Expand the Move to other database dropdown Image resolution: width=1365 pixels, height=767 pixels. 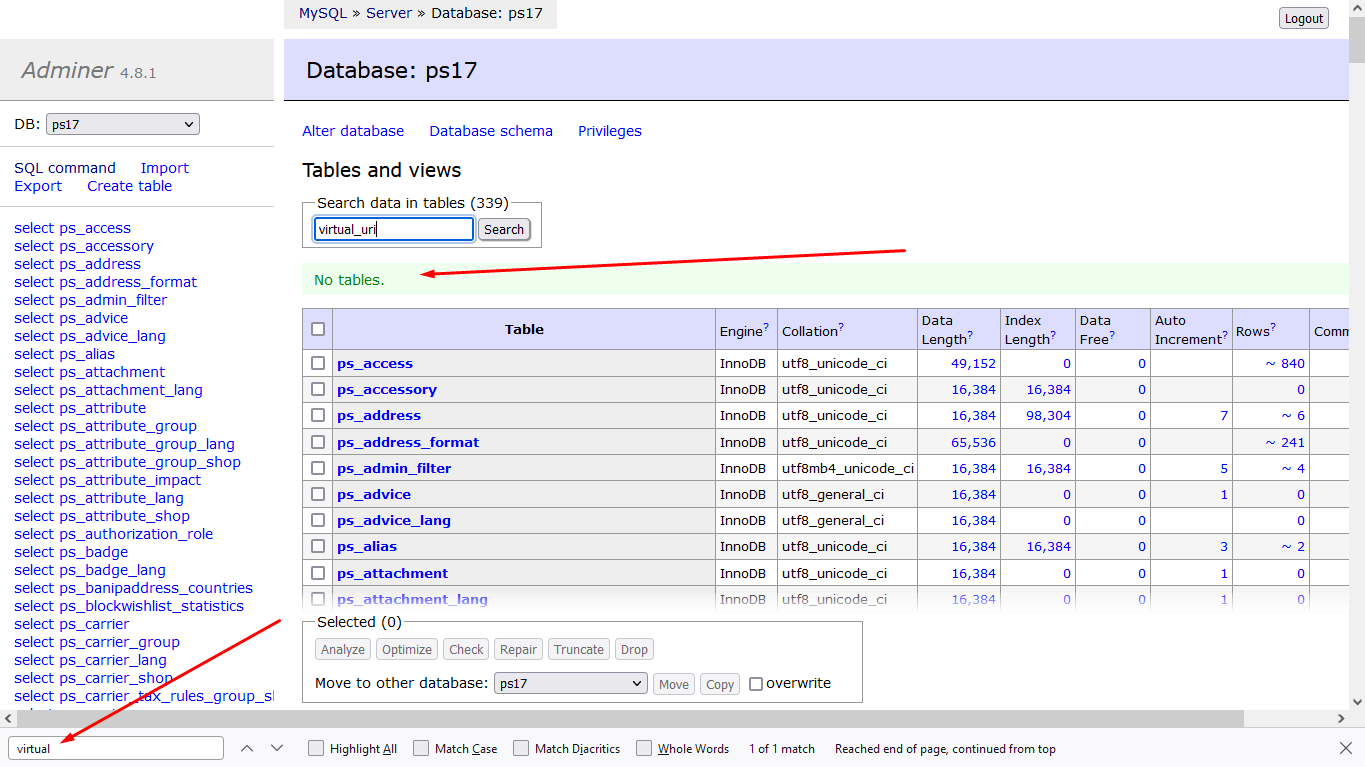point(571,683)
